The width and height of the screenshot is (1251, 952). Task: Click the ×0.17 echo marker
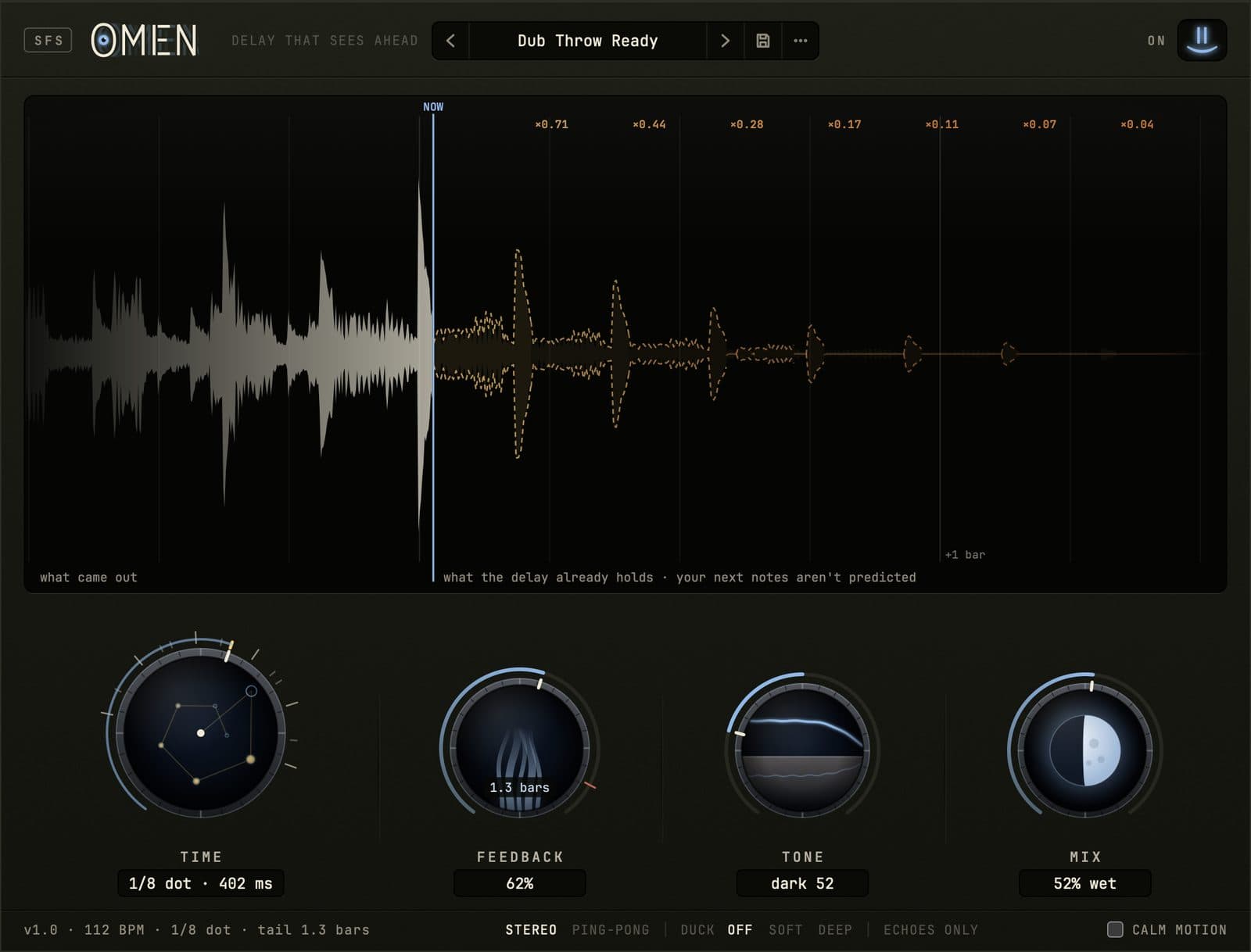pyautogui.click(x=844, y=124)
